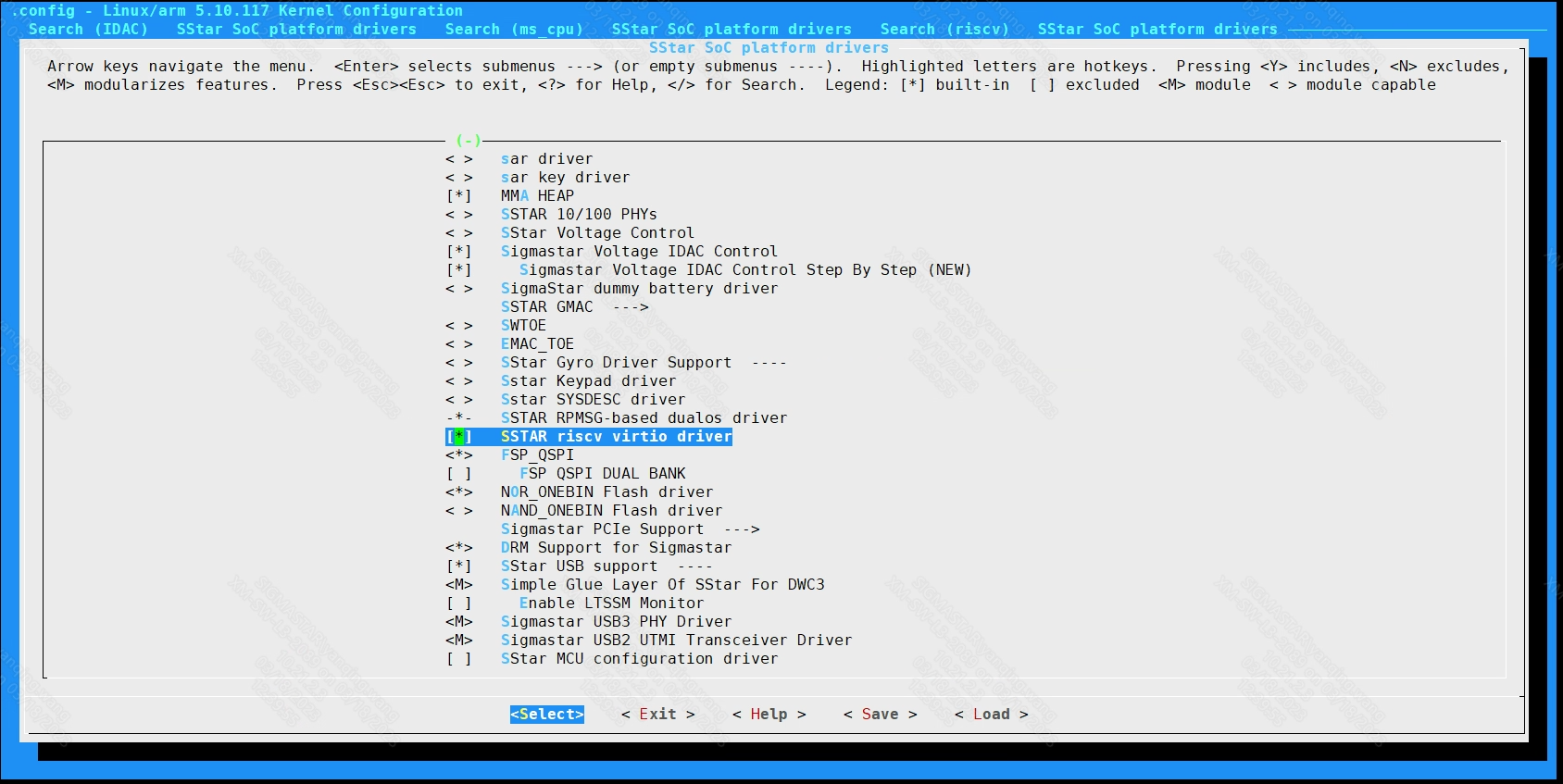
Task: Open SStar USB support submenu entry
Action: click(x=579, y=566)
